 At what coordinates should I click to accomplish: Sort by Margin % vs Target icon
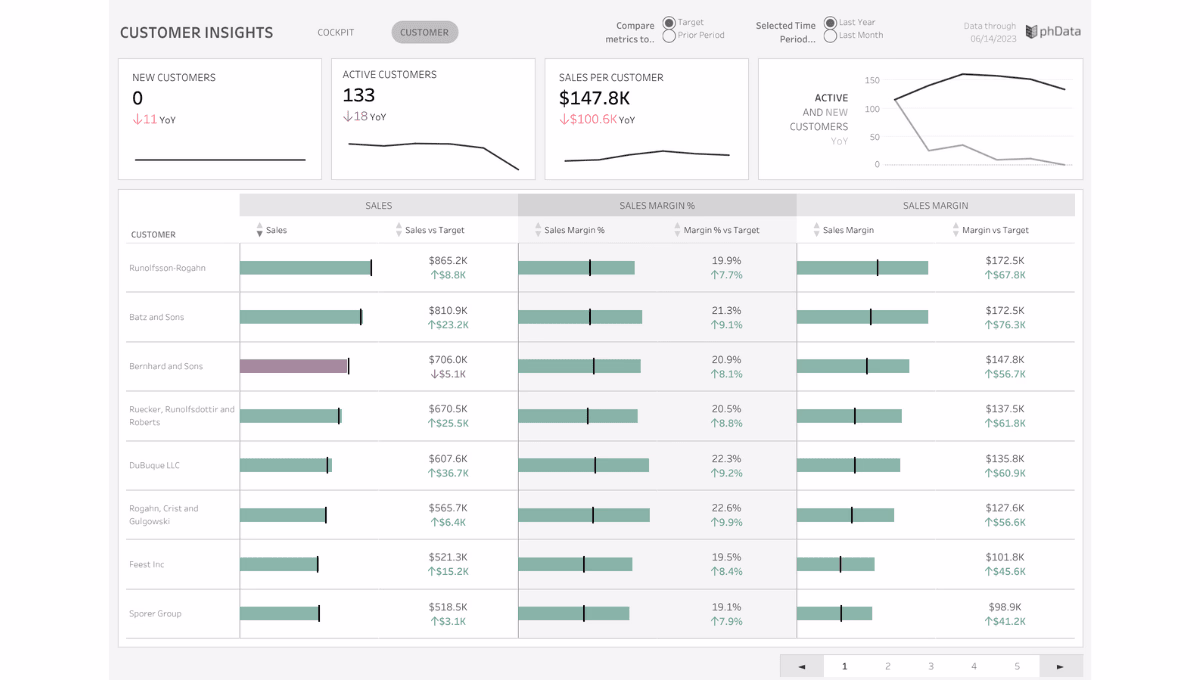677,230
